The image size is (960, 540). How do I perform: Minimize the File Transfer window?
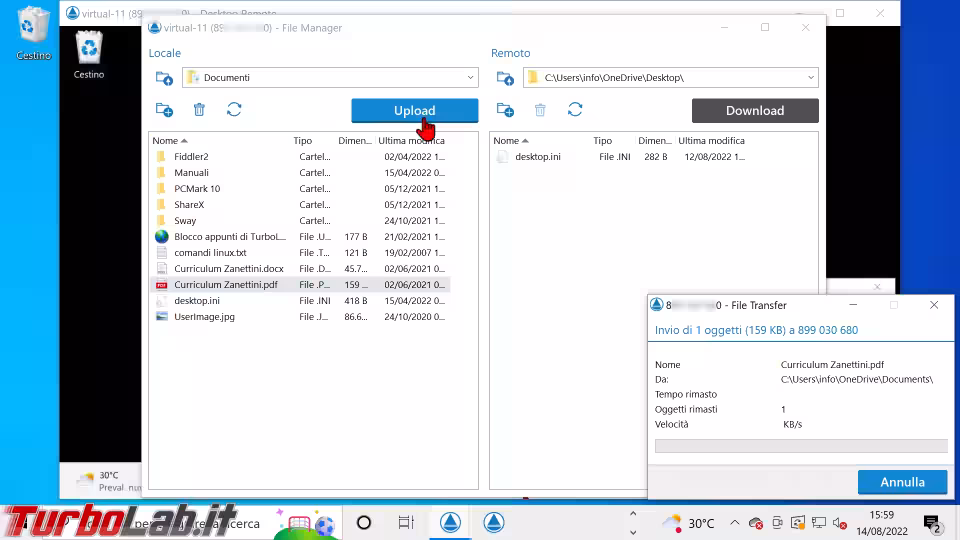pyautogui.click(x=853, y=305)
